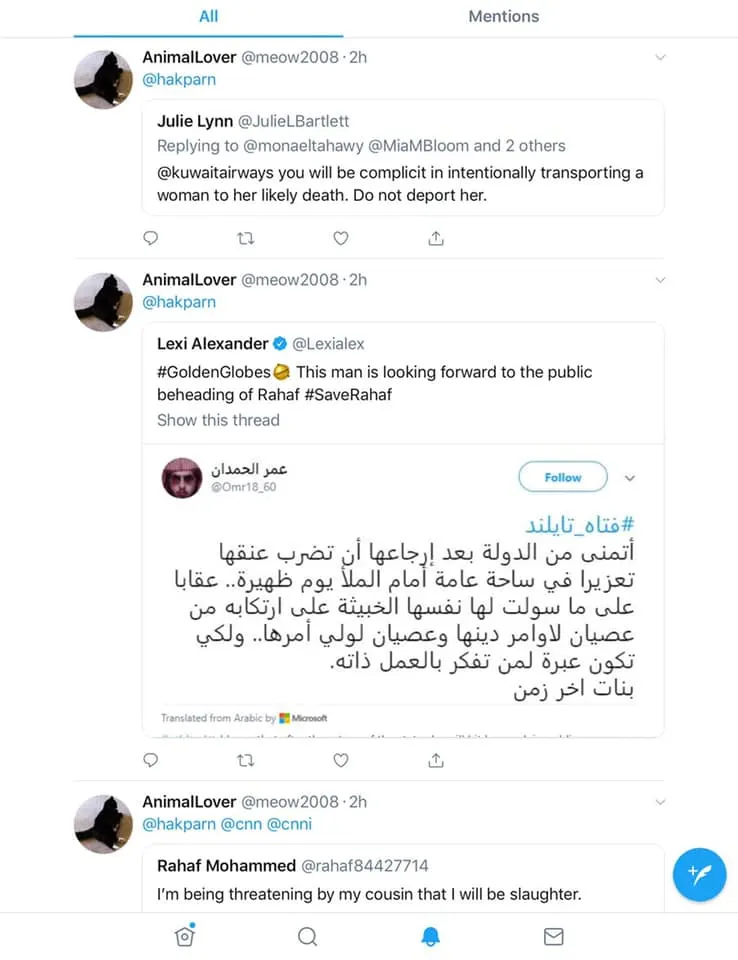Expand options chevron on first AnimalLover tweet
Image resolution: width=738 pixels, height=960 pixels.
tap(660, 58)
